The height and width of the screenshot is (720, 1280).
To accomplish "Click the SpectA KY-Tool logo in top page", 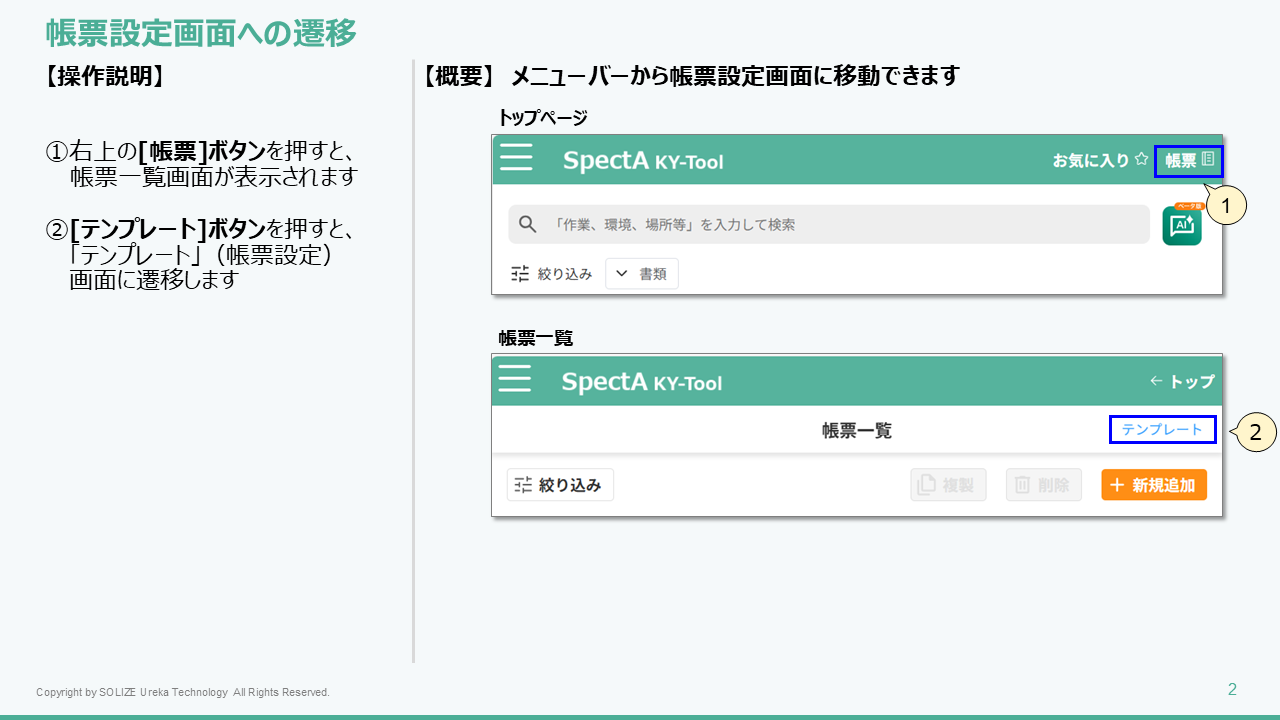I will (642, 160).
